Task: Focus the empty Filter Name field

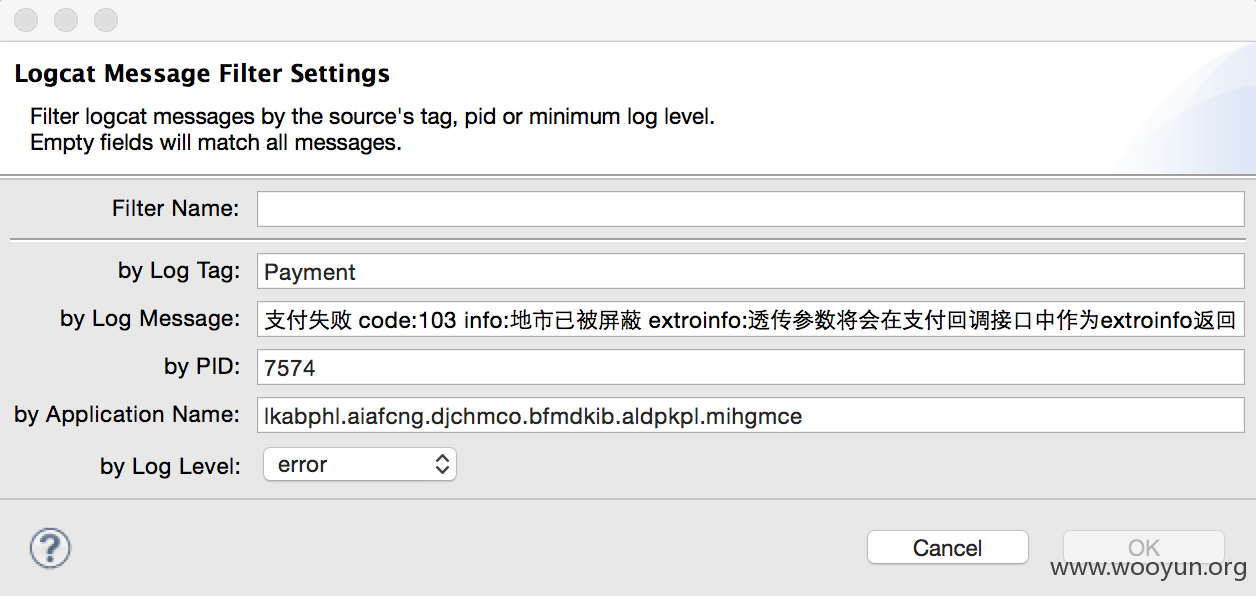Action: click(750, 209)
